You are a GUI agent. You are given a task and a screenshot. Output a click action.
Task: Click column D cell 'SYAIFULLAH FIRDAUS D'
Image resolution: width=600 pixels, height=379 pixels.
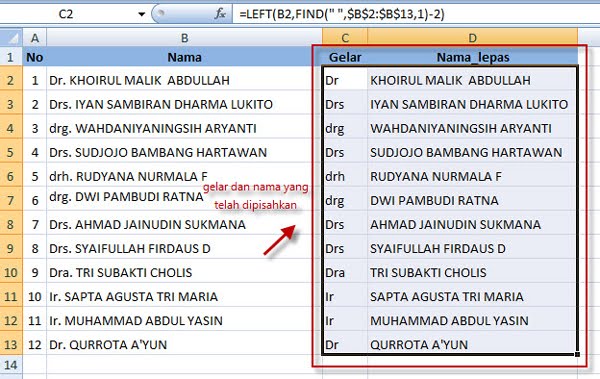pyautogui.click(x=473, y=248)
